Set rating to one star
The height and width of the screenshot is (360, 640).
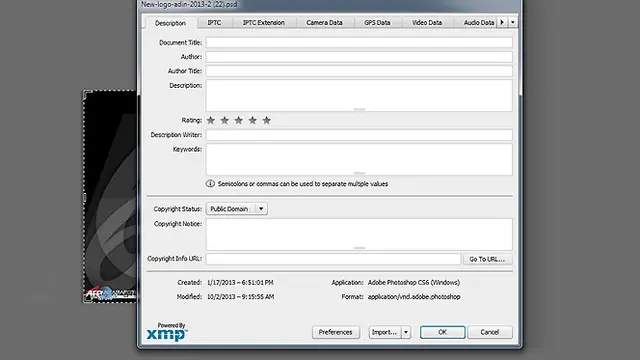pyautogui.click(x=211, y=120)
